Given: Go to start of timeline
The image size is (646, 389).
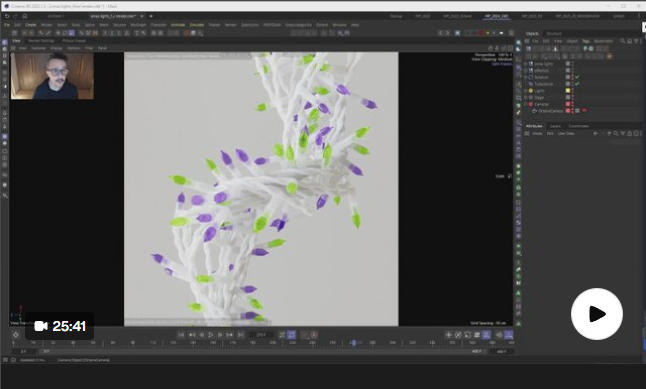Looking at the screenshot, I should click(181, 335).
